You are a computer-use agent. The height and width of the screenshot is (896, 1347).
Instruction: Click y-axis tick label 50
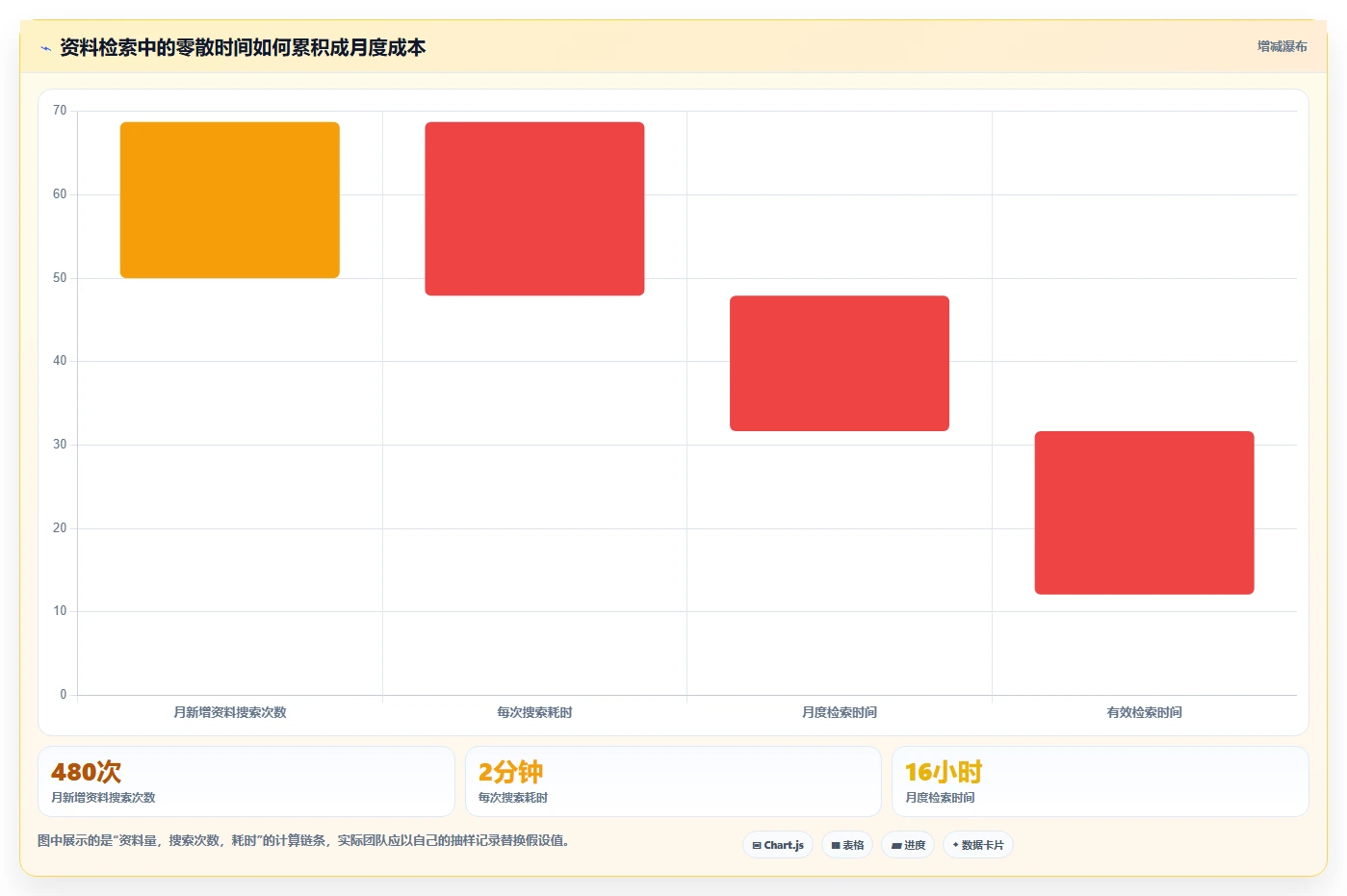(60, 278)
